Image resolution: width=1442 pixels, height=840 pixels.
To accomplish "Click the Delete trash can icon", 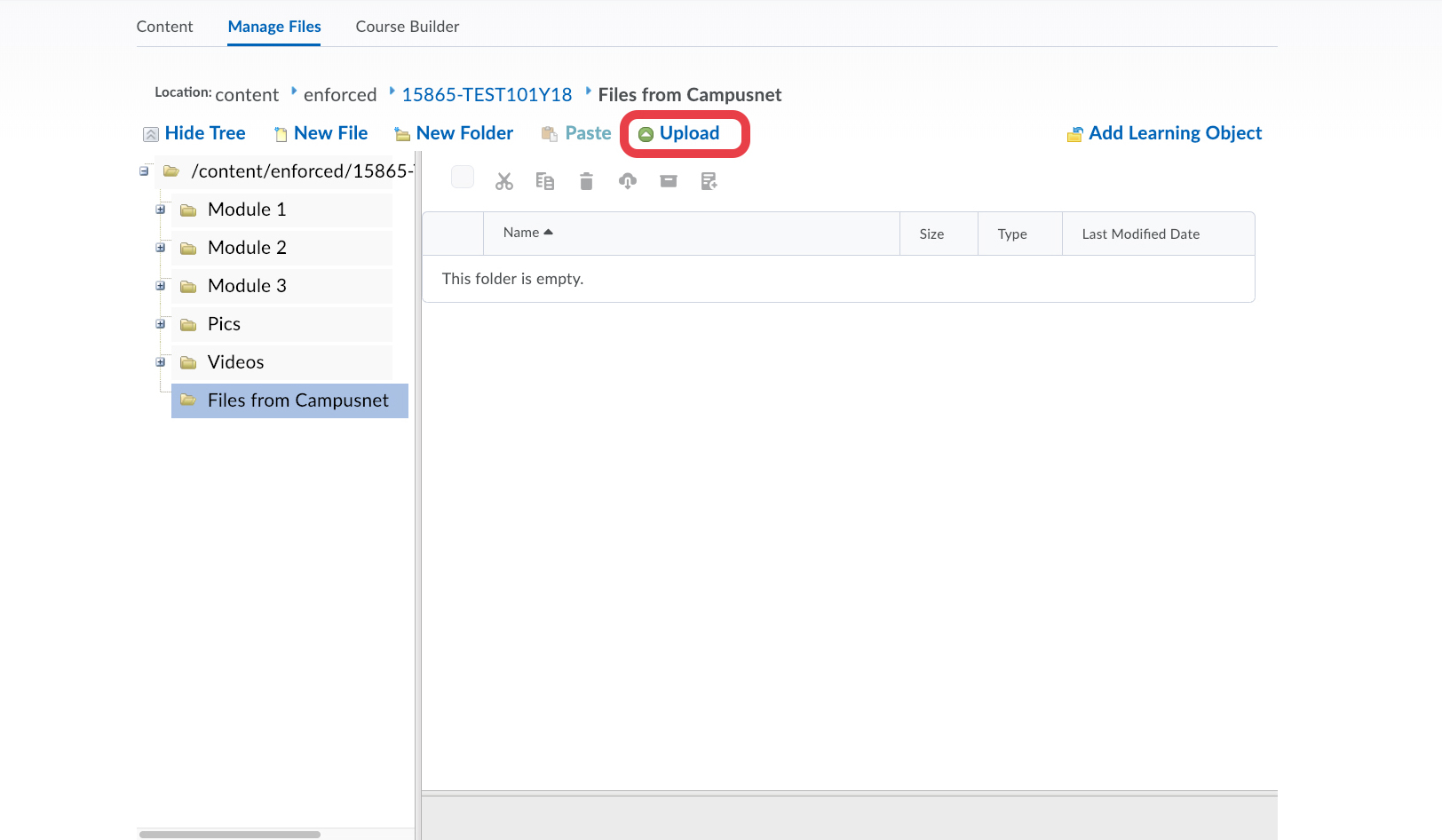I will point(586,181).
